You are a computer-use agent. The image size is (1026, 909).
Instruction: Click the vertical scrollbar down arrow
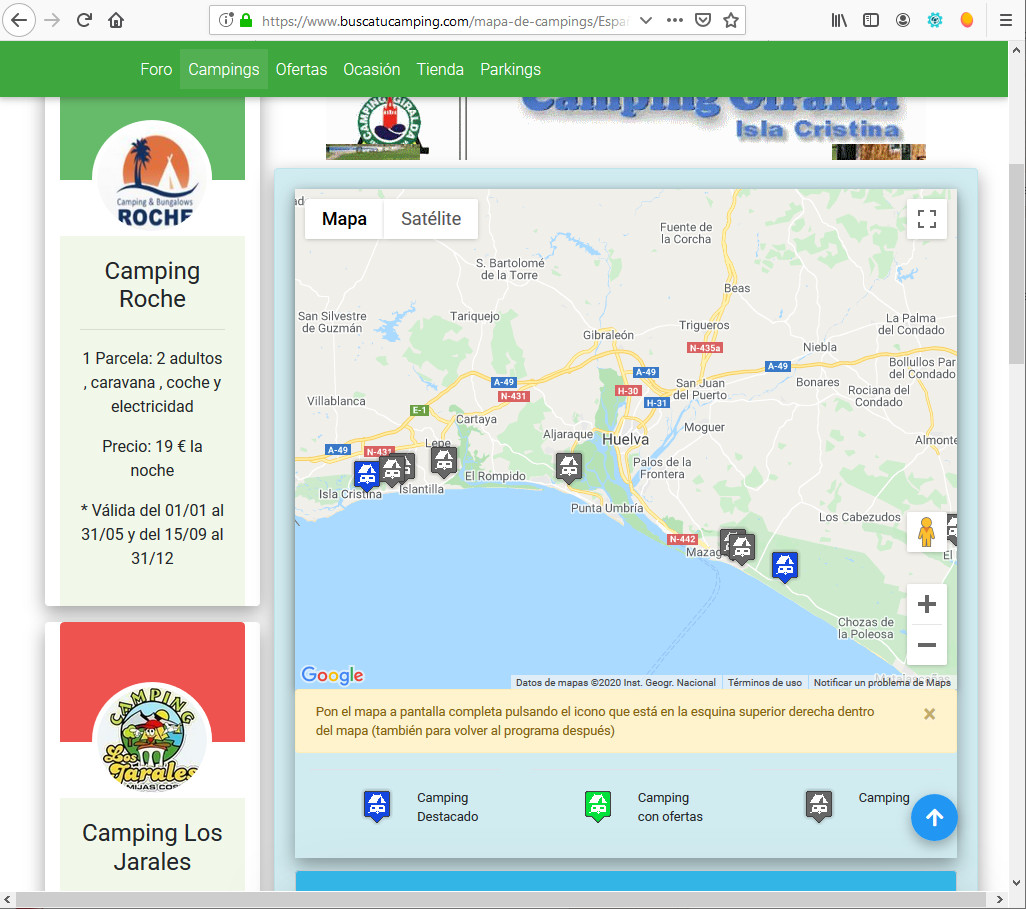[1016, 882]
